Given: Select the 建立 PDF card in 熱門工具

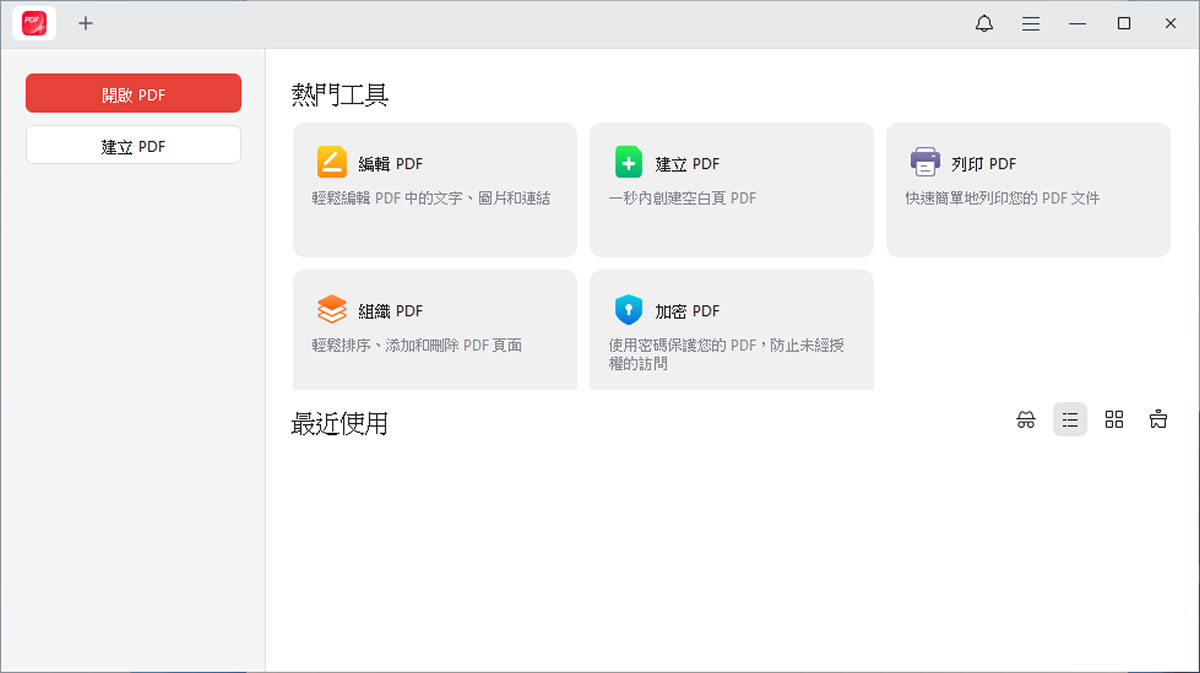Looking at the screenshot, I should [731, 190].
